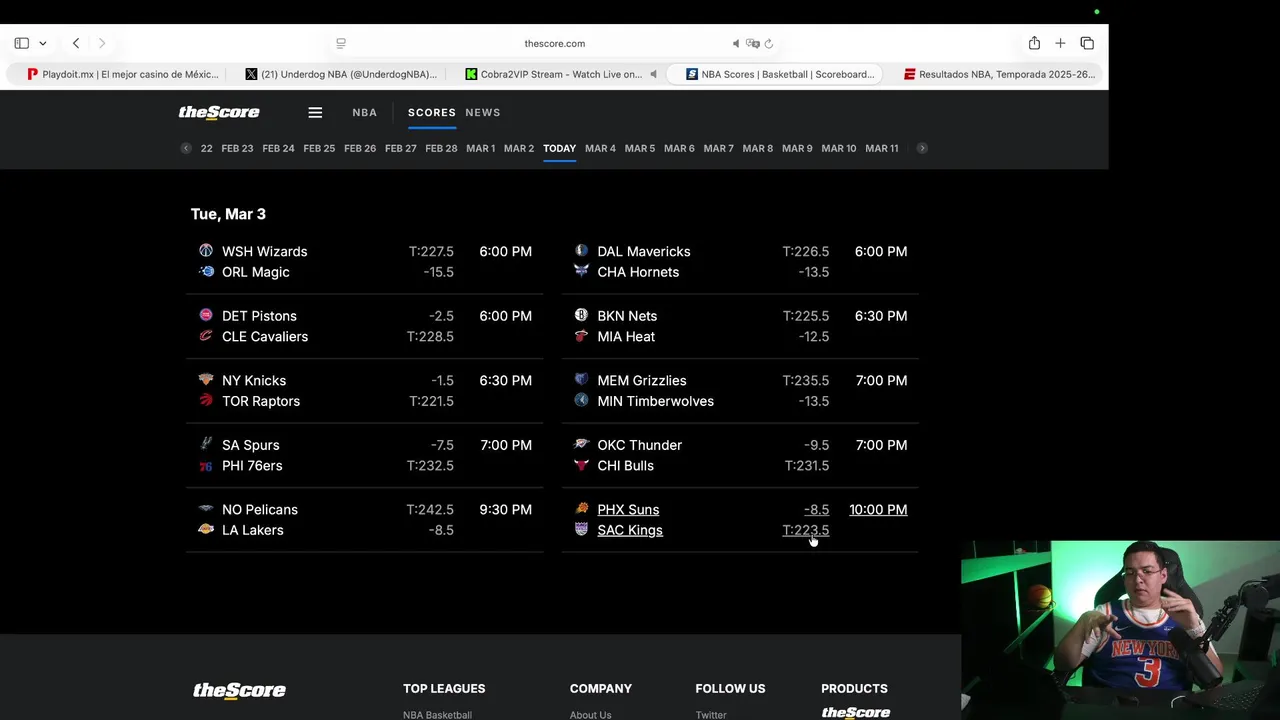The width and height of the screenshot is (1280, 720).
Task: Open About Us under Company
Action: coord(590,714)
